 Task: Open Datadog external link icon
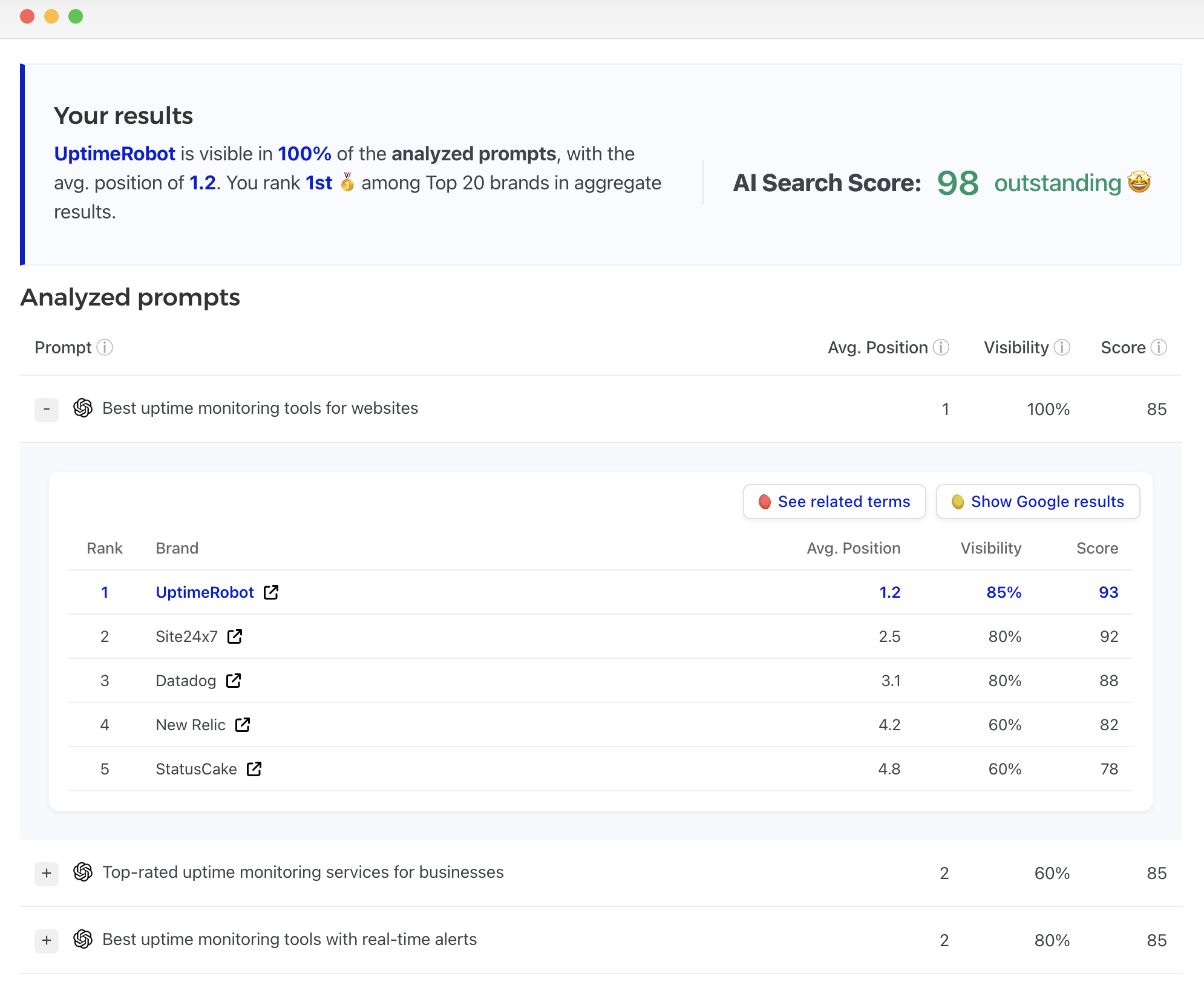234,681
